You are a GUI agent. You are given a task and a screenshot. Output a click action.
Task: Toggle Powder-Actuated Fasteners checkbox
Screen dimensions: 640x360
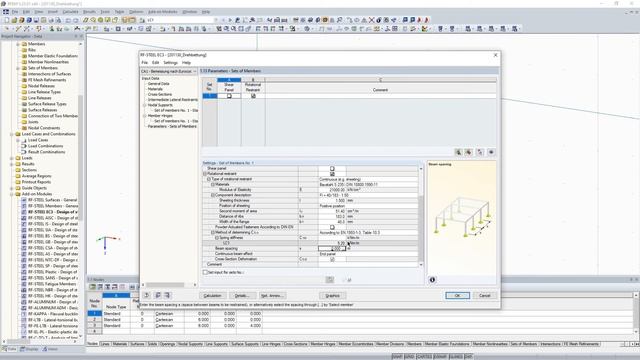332,227
